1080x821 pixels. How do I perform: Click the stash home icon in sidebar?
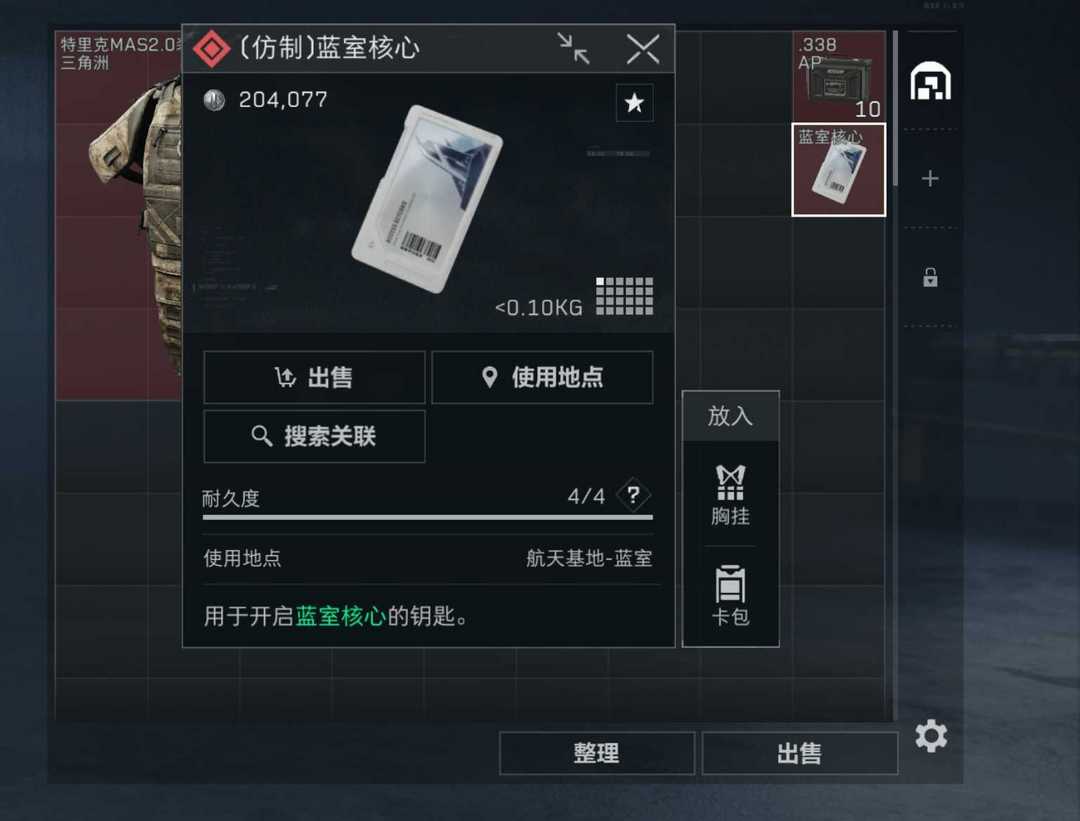tap(931, 81)
